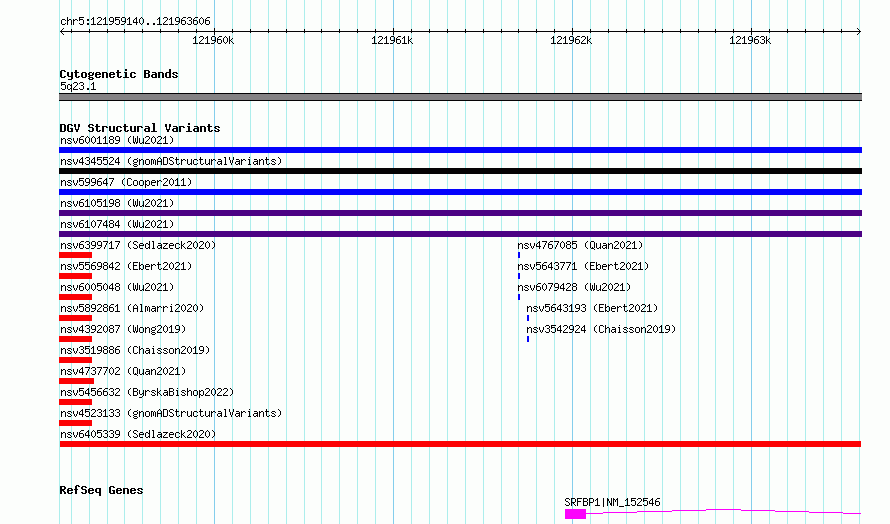Click the long red bar of nsv6405339
This screenshot has width=890, height=524.
click(x=460, y=444)
